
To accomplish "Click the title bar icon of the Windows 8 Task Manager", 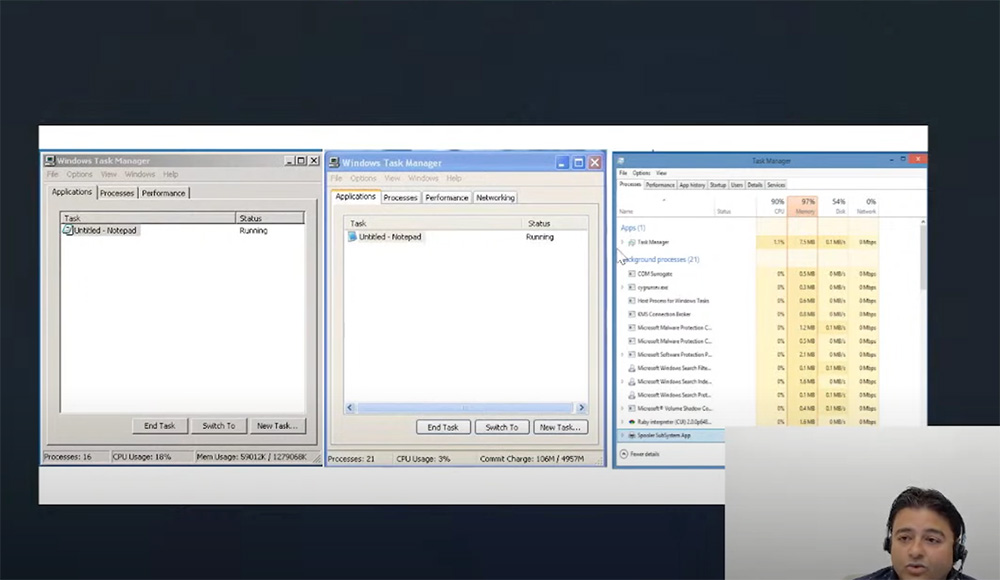I will point(621,161).
